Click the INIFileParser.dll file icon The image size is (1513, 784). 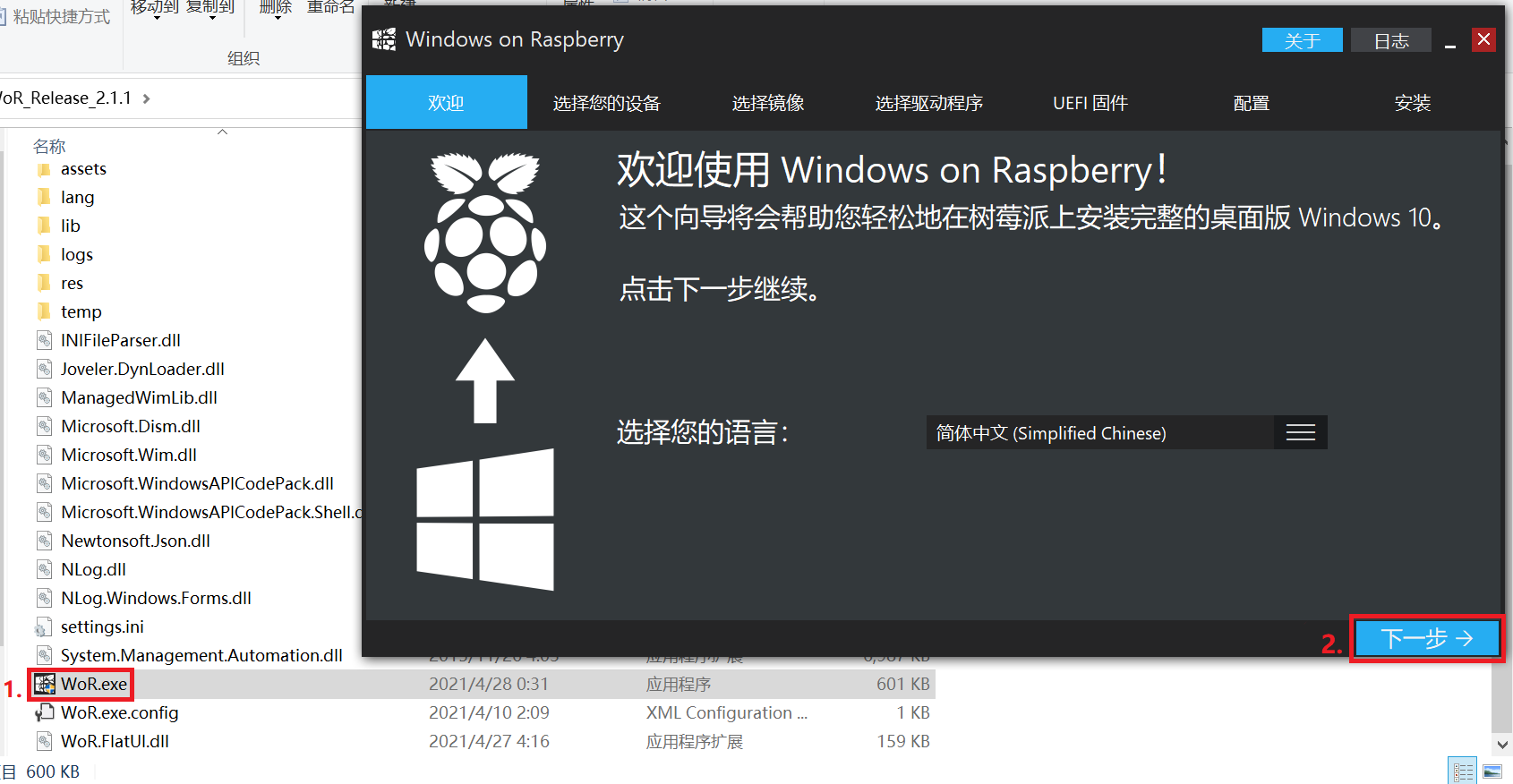tap(44, 341)
